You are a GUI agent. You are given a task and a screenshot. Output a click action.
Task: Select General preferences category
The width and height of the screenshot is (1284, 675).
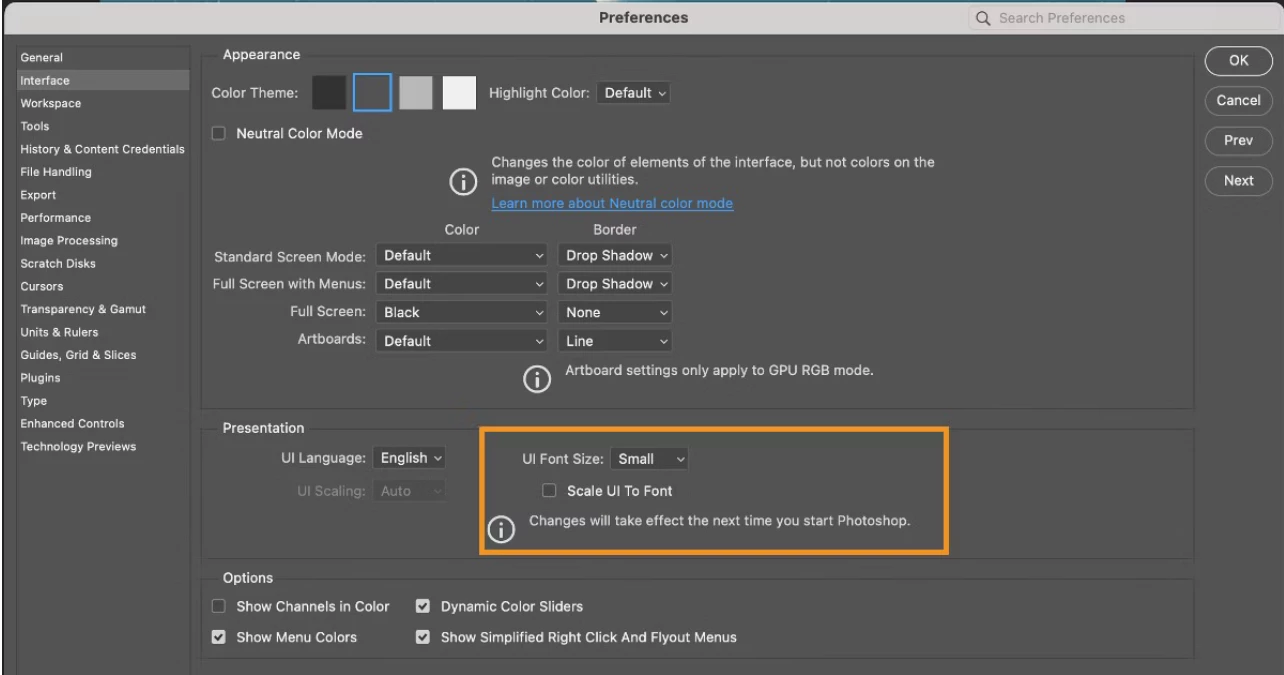point(41,58)
